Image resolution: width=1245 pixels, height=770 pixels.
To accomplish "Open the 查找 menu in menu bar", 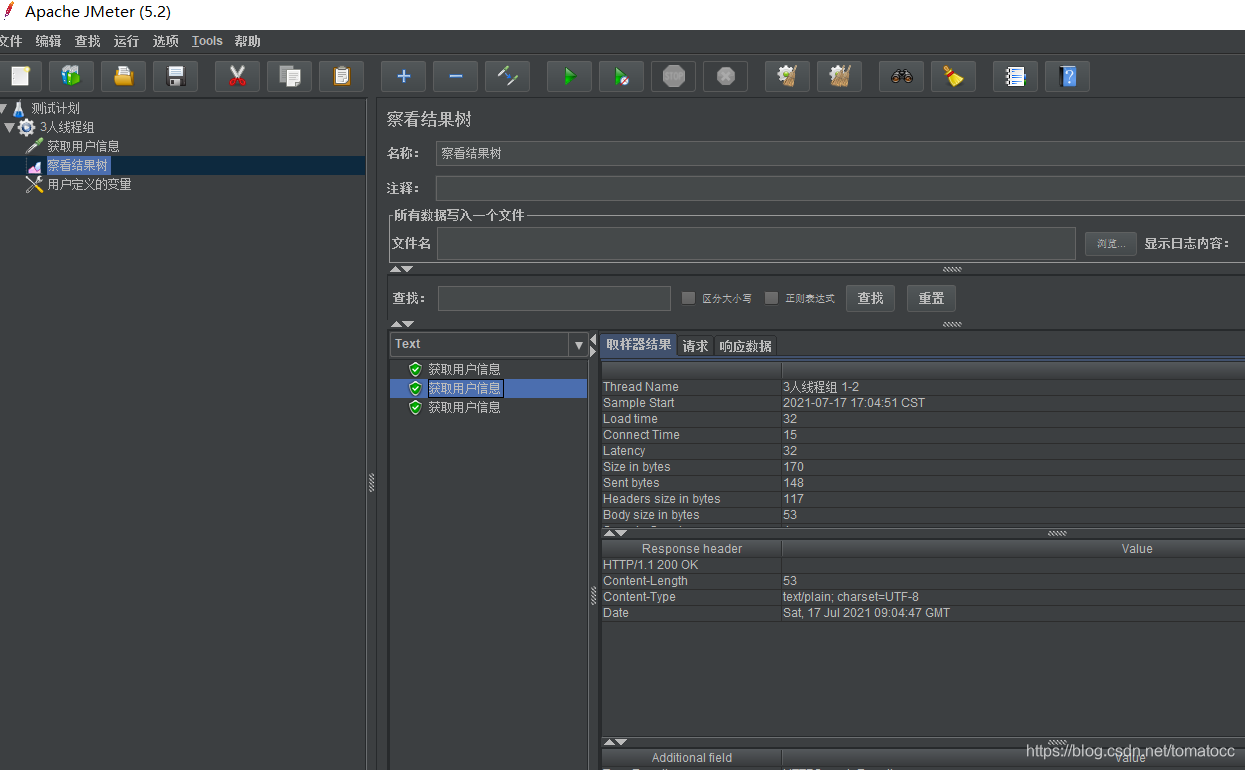I will (88, 41).
